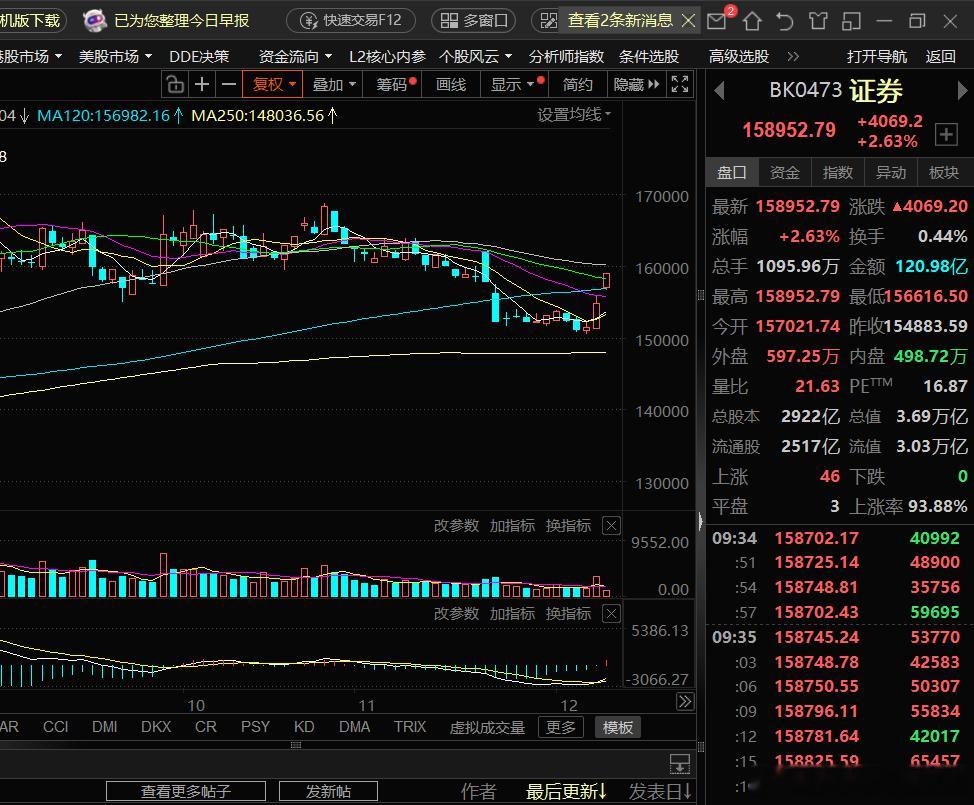
Task: Close the volume indicator panel
Action: pos(611,526)
